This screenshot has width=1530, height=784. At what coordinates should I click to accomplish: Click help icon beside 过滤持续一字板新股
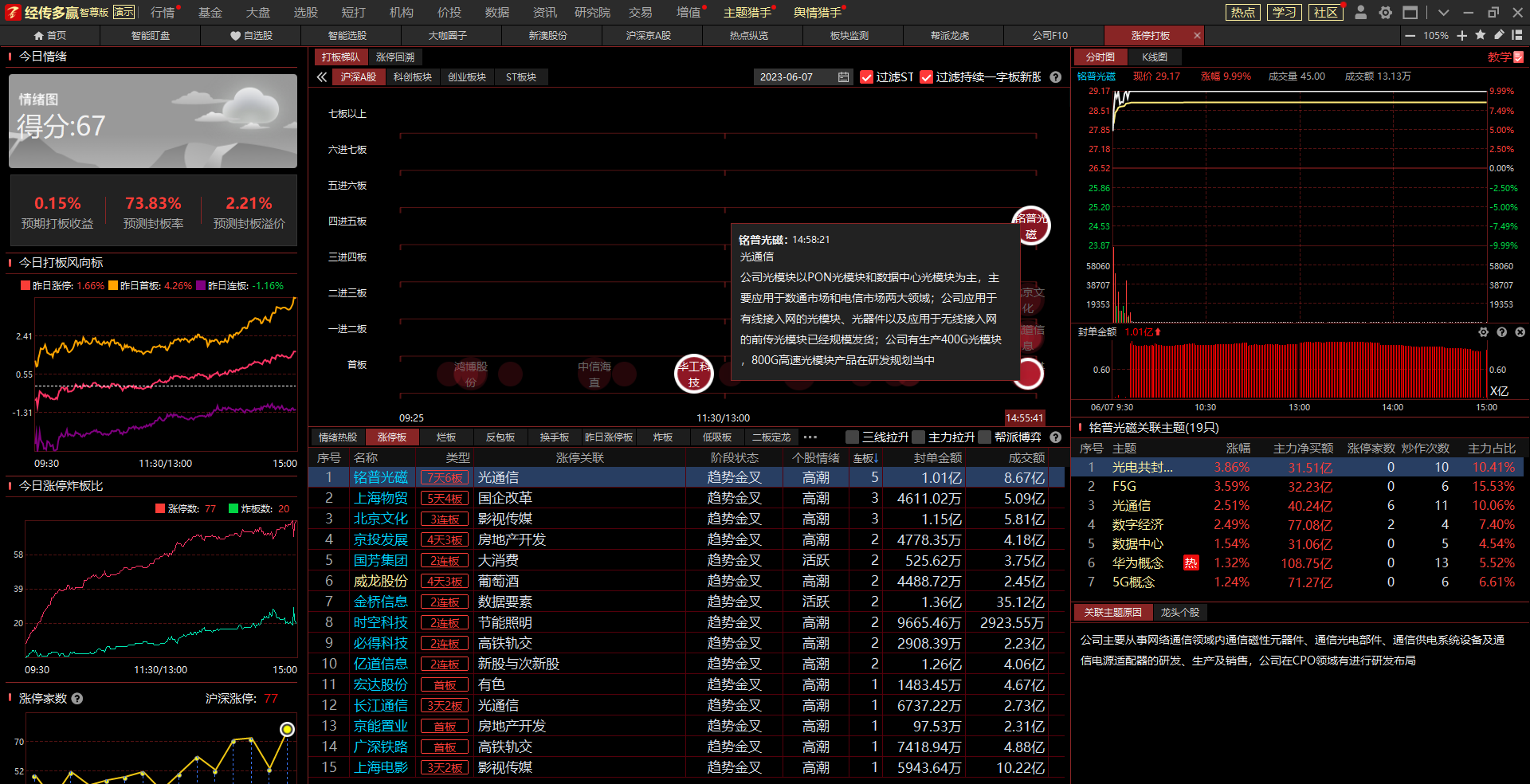[1056, 77]
